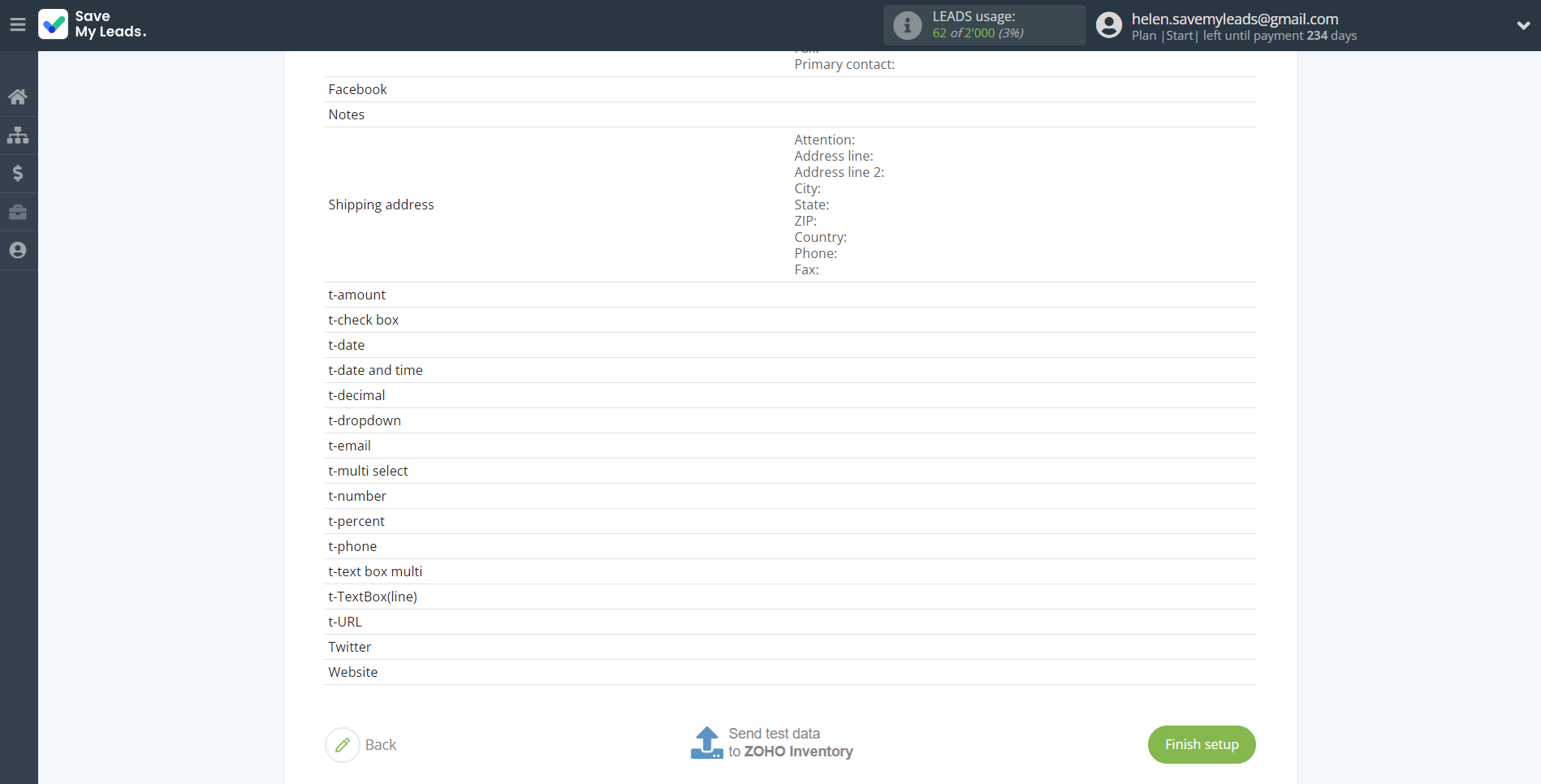The height and width of the screenshot is (784, 1541).
Task: Click the Website field row
Action: pyautogui.click(x=791, y=672)
